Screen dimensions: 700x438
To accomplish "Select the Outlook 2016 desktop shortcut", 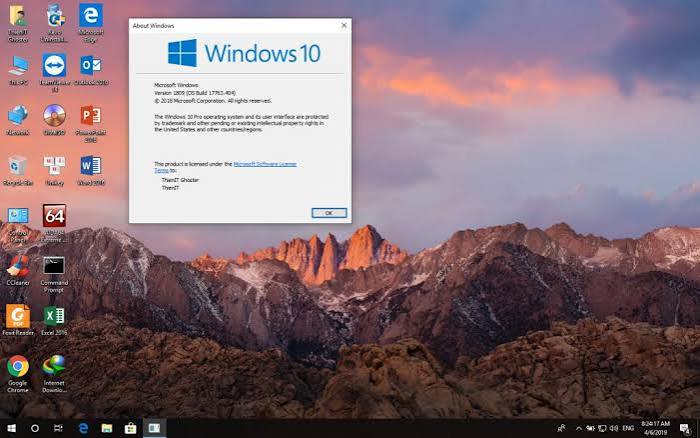I will [x=91, y=70].
